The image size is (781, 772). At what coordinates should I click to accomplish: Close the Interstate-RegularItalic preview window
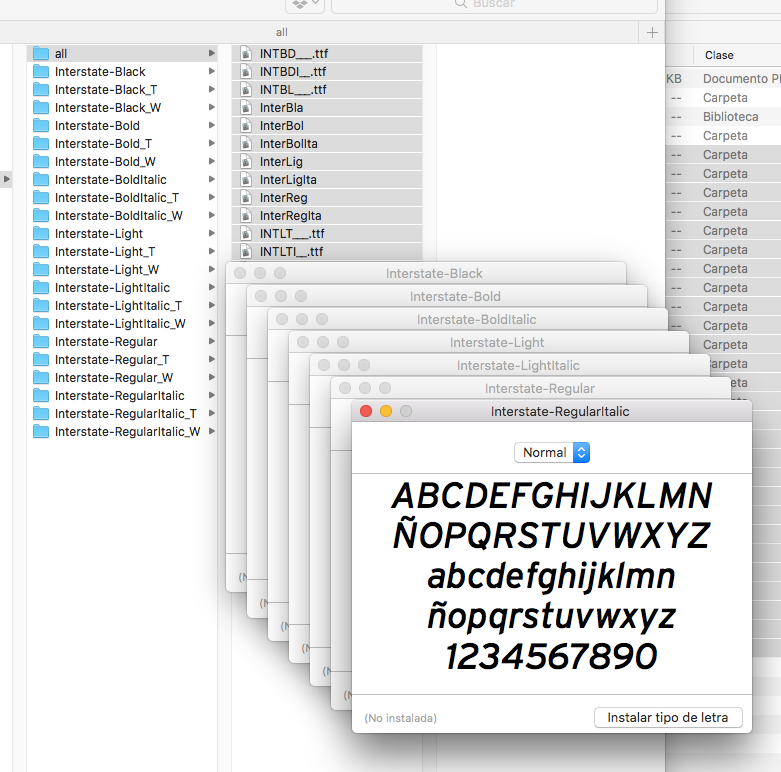coord(366,411)
